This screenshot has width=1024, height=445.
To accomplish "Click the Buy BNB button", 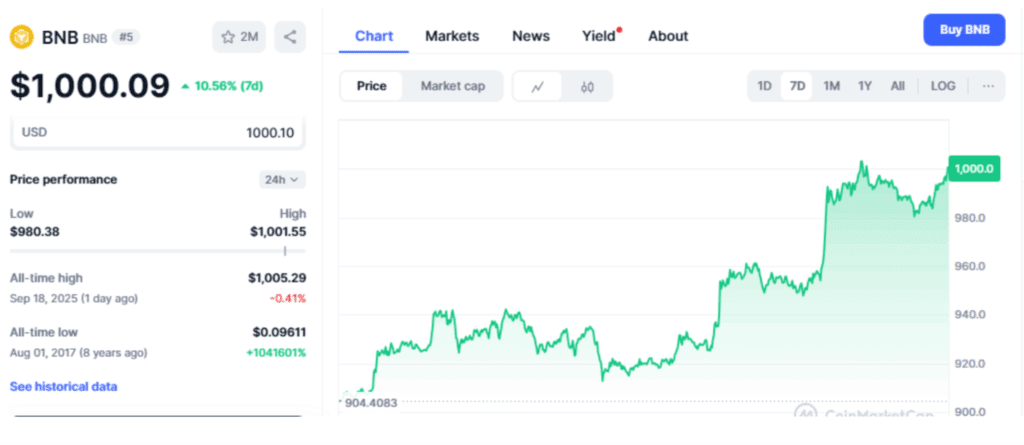I will (x=964, y=30).
